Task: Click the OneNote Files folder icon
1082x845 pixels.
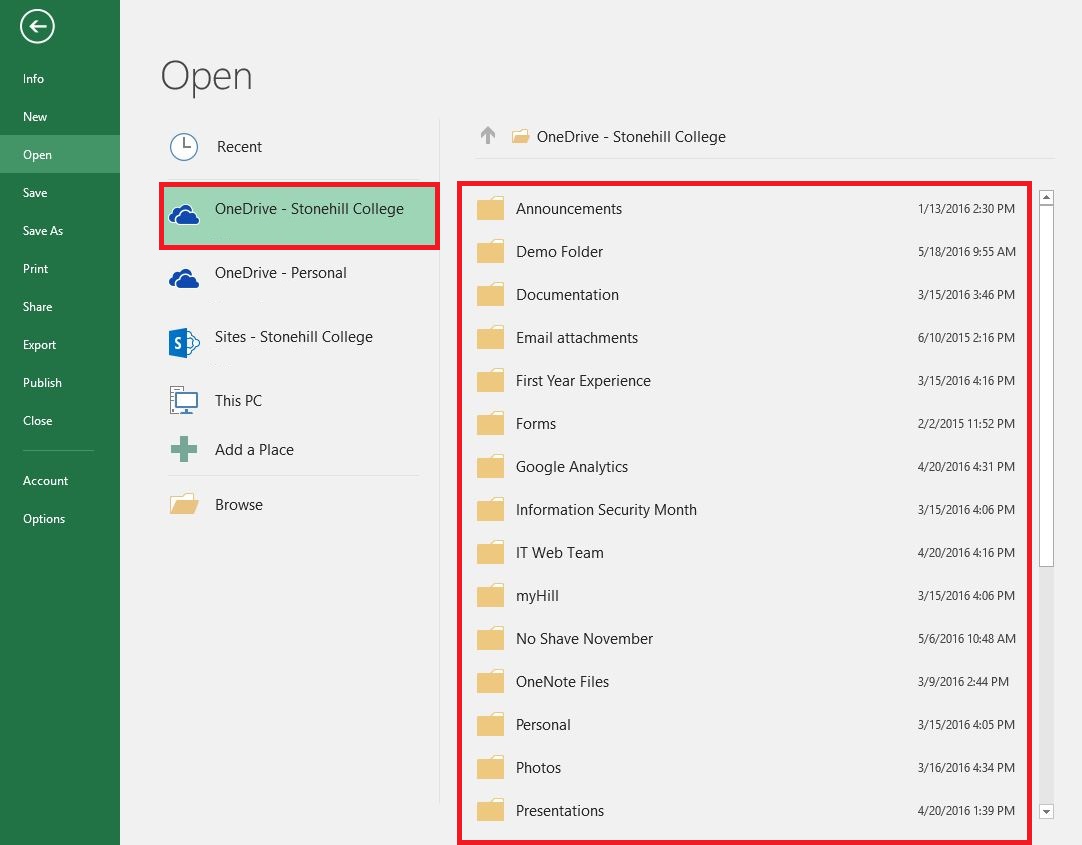Action: (x=491, y=682)
